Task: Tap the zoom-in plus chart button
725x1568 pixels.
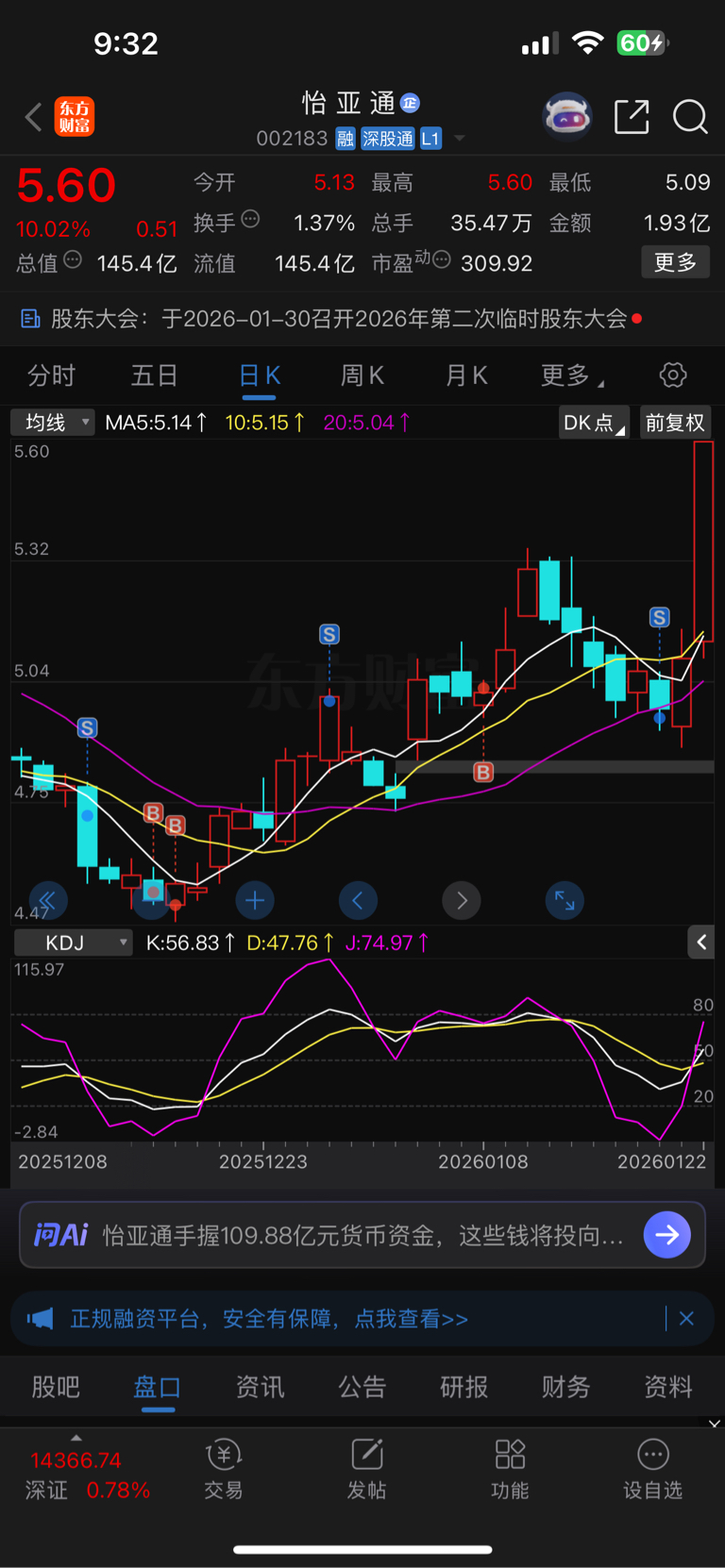Action: (x=255, y=901)
